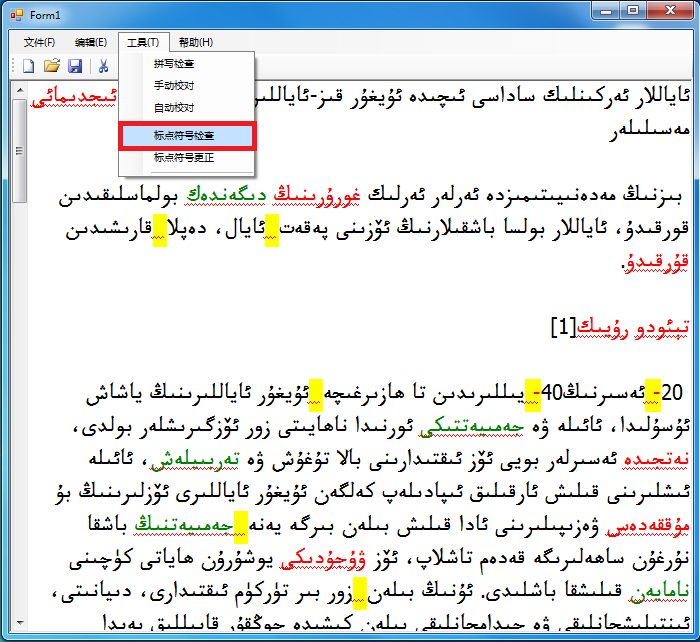Click the Cut scissors icon
Viewport: 700px width, 642px height.
tap(104, 66)
